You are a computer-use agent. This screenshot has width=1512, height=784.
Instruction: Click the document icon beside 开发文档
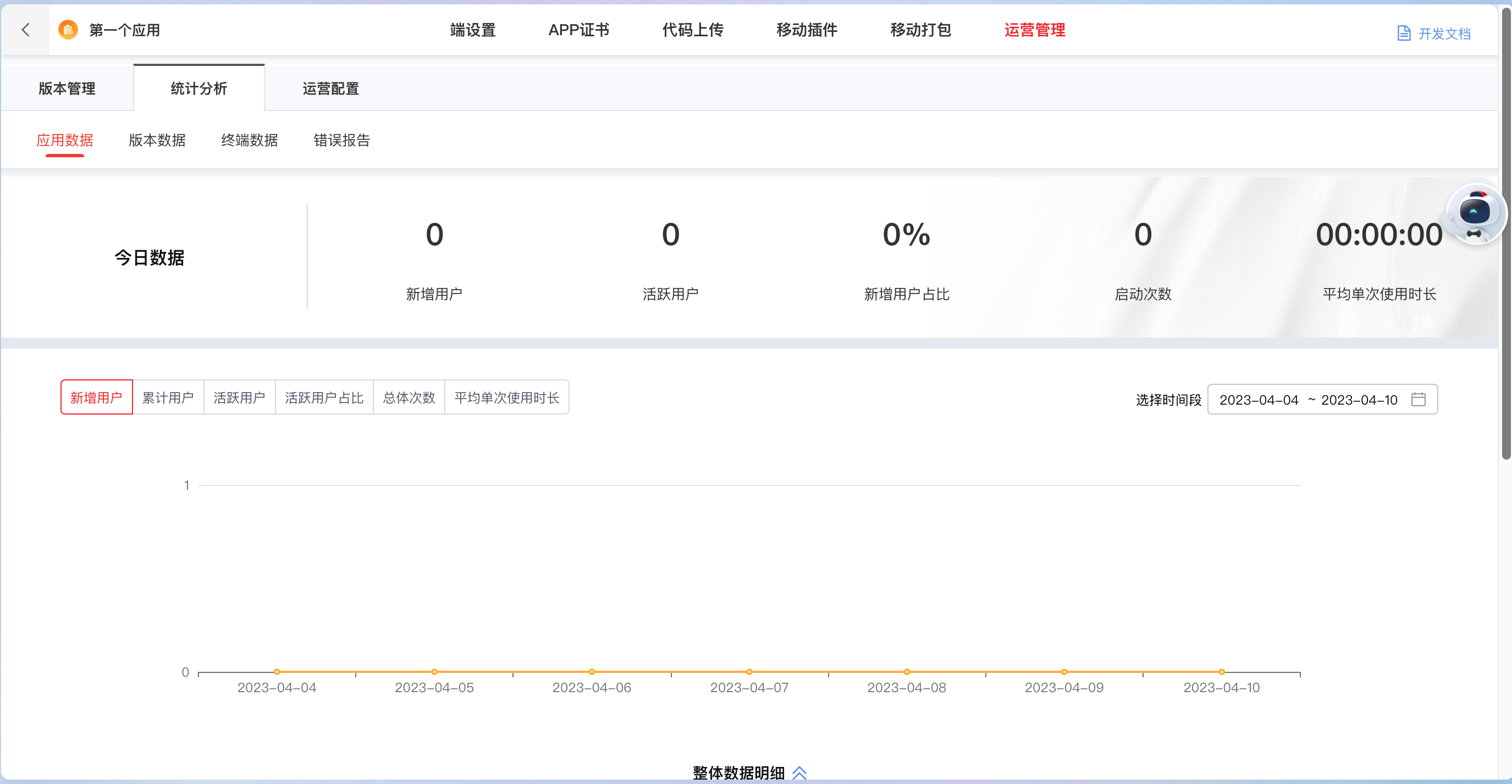tap(1404, 34)
